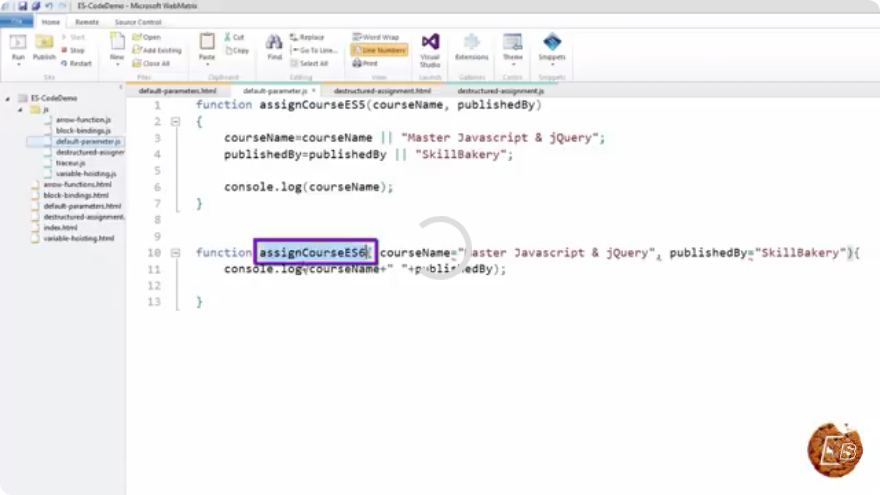Click the Restart site button
Viewport: 880px width, 495px height.
coord(76,63)
